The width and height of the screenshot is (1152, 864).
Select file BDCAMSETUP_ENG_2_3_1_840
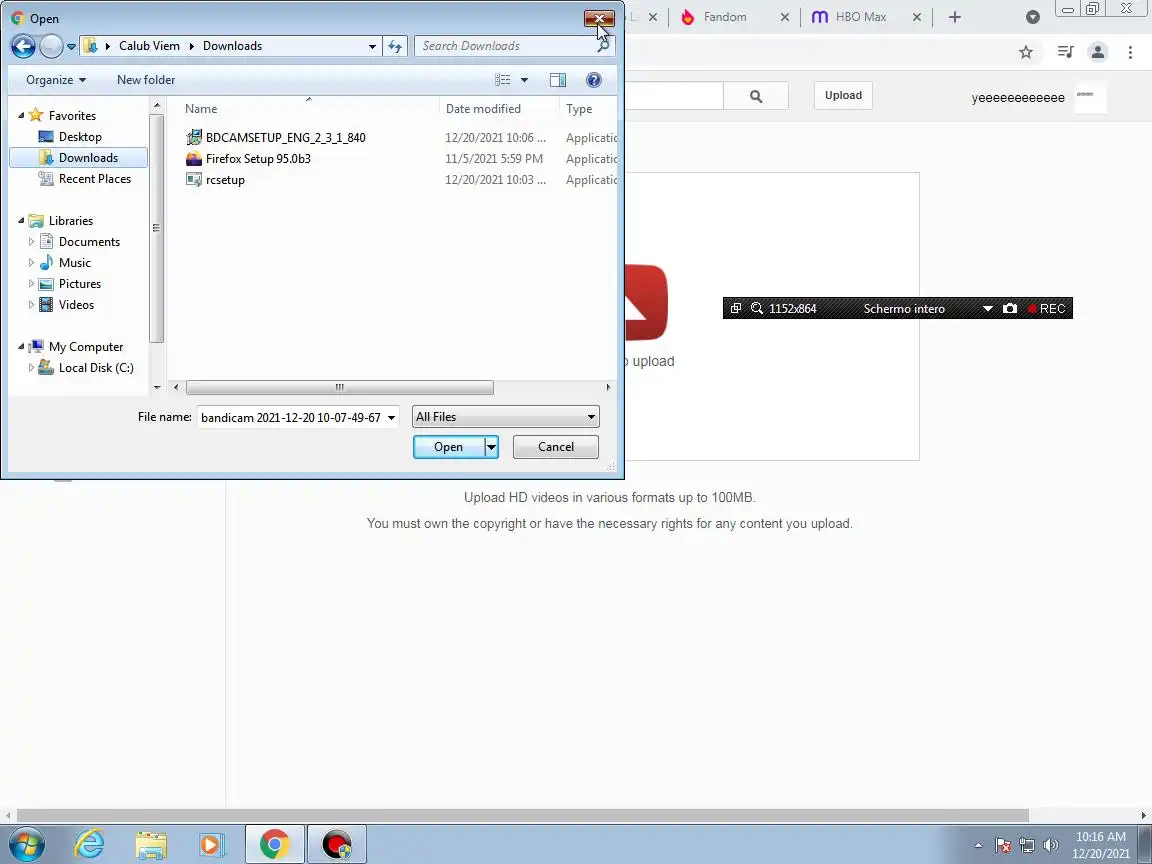pos(285,137)
